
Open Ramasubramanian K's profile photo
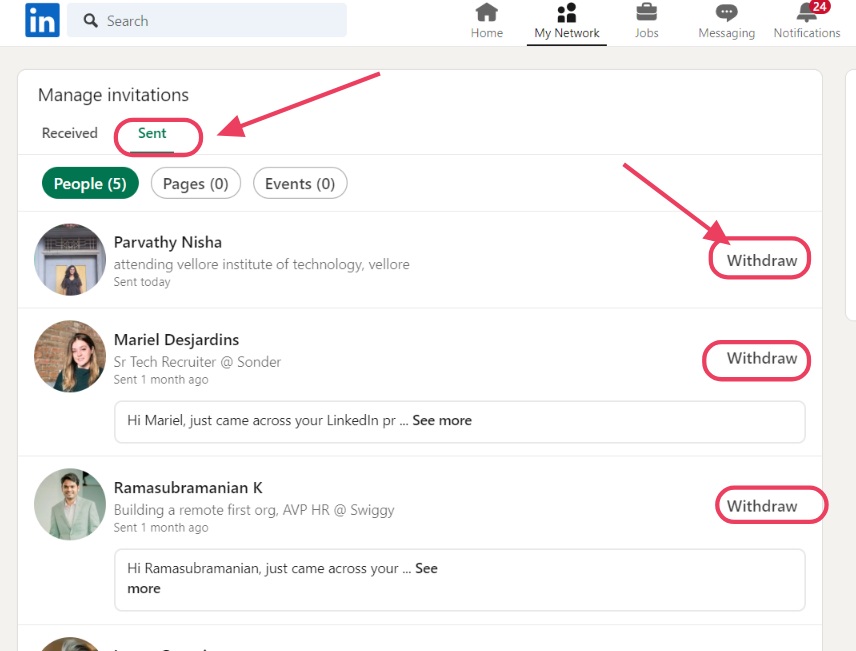tap(70, 504)
